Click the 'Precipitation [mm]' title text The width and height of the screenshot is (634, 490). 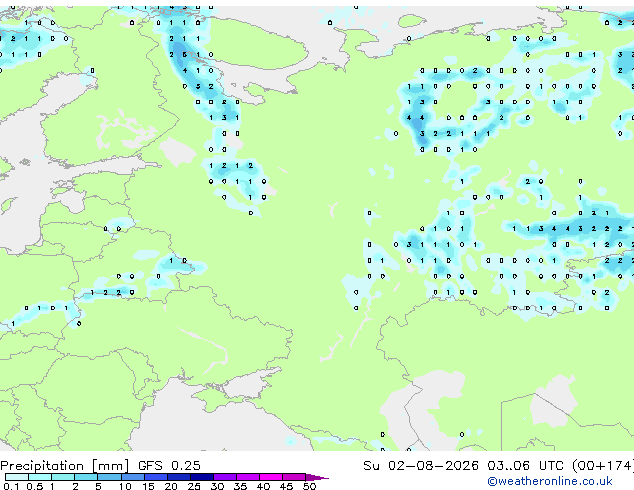65,466
